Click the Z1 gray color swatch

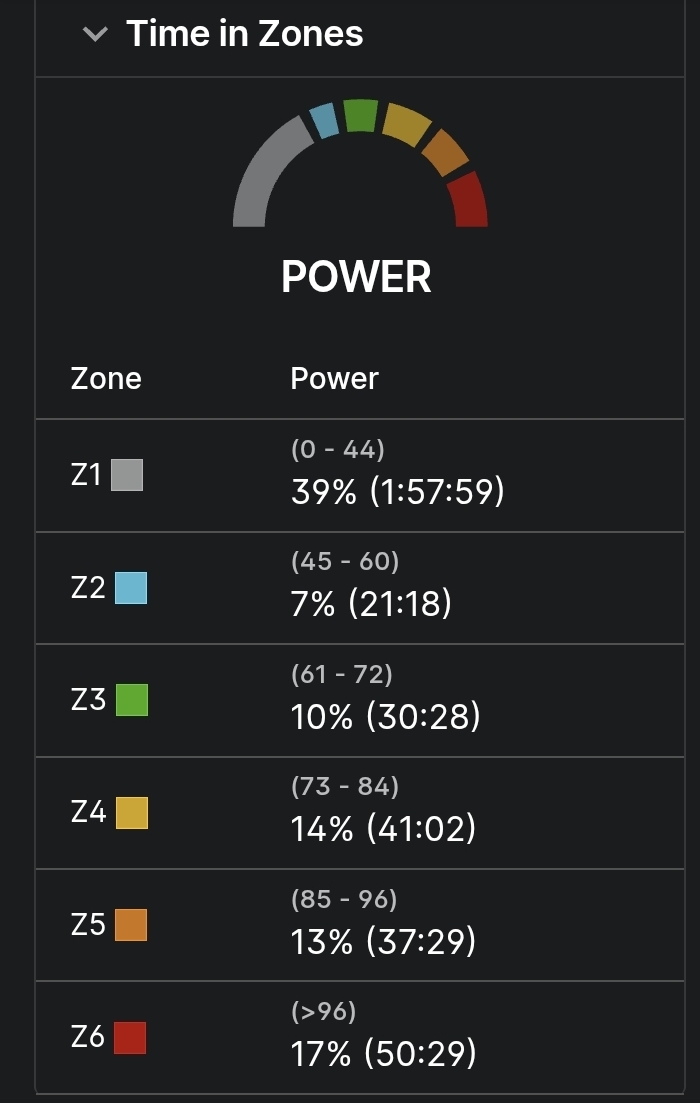(127, 475)
